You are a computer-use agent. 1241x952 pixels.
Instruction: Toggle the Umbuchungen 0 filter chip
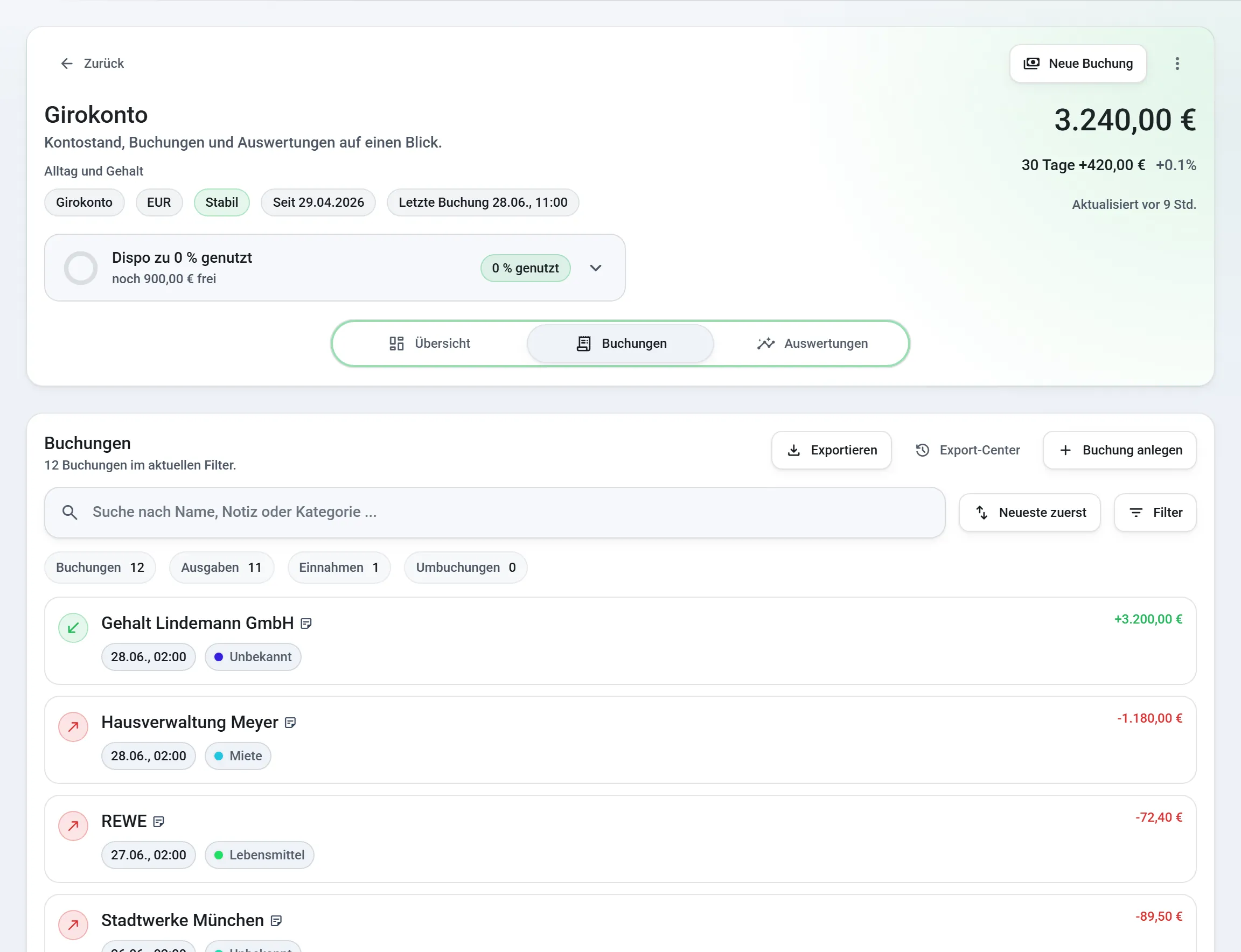[x=465, y=567]
